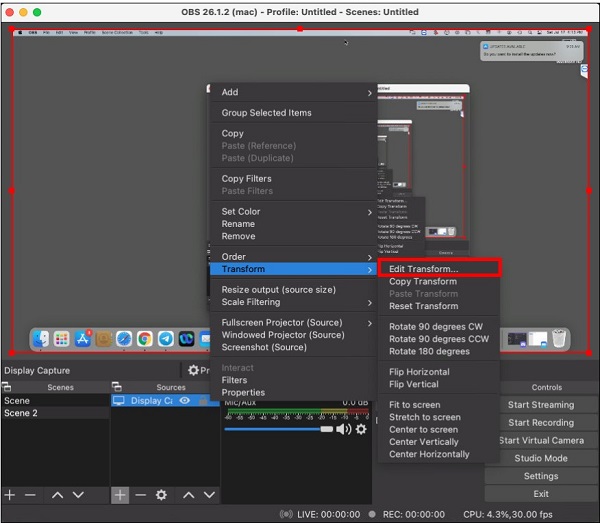600x523 pixels.
Task: Toggle Display Capture visibility eye
Action: coord(185,400)
